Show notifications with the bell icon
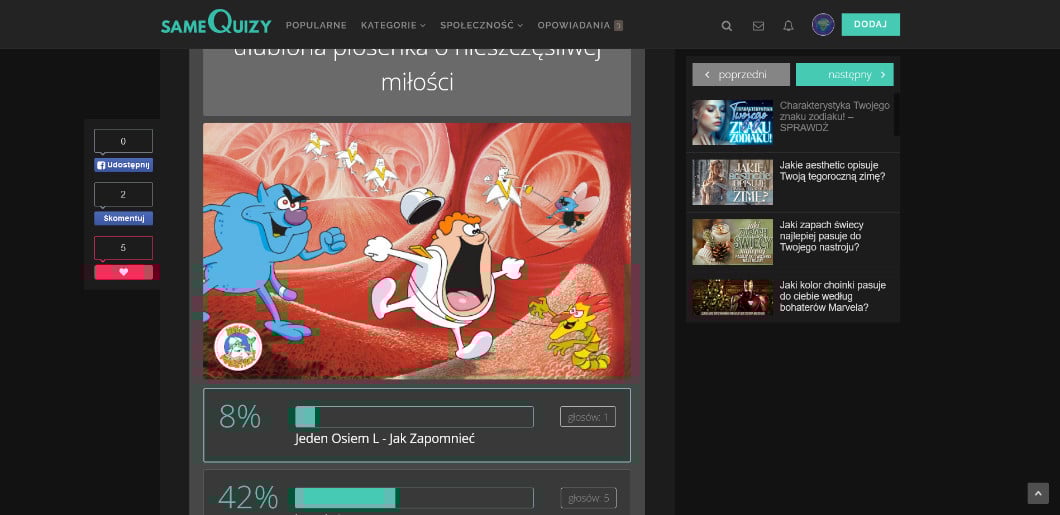This screenshot has width=1060, height=515. [788, 26]
